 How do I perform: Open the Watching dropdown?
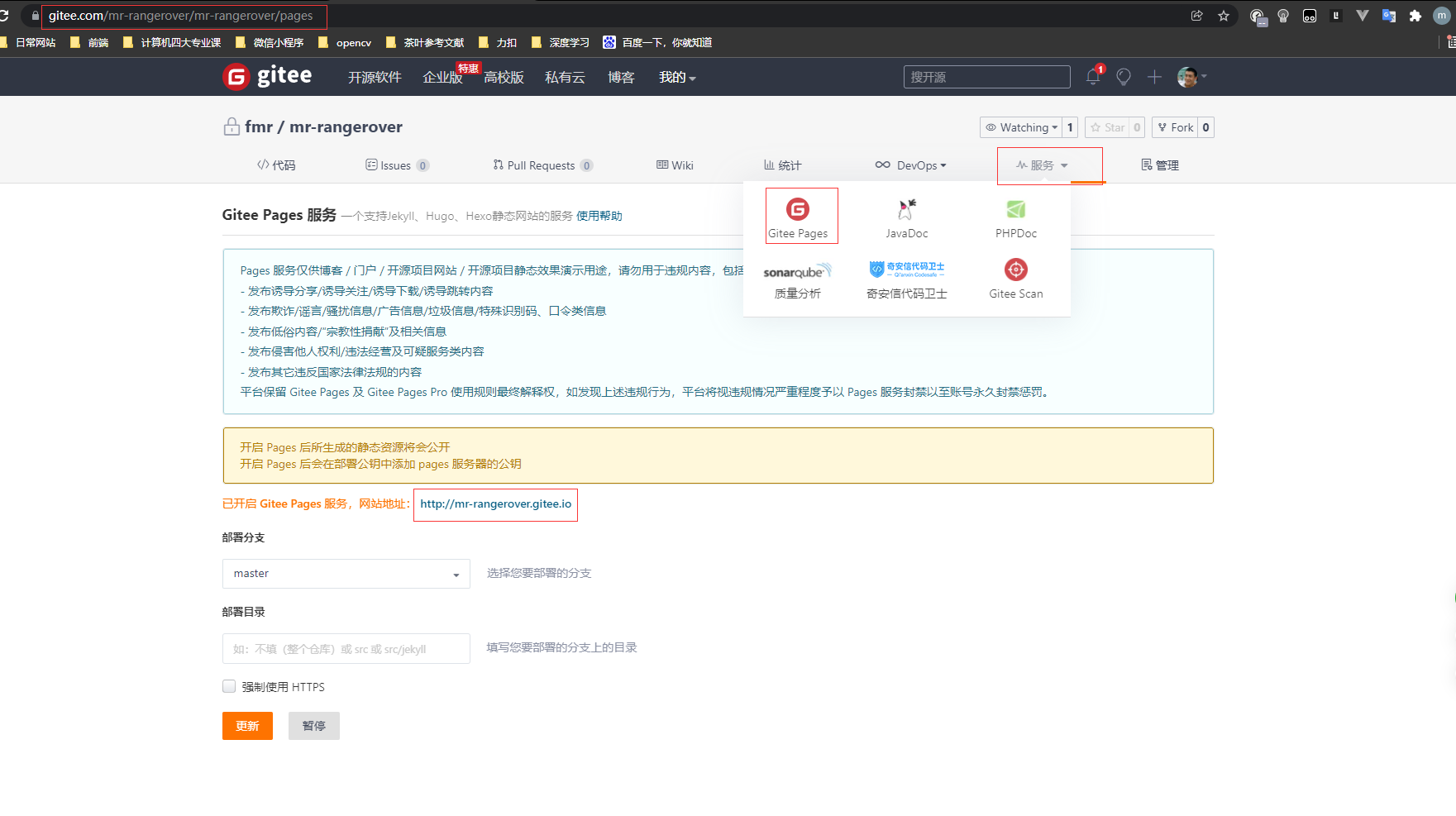coord(1021,127)
